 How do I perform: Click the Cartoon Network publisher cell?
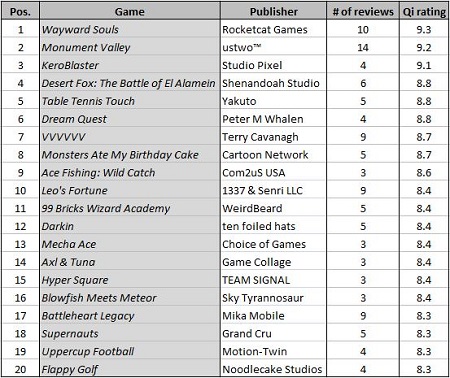coord(273,155)
